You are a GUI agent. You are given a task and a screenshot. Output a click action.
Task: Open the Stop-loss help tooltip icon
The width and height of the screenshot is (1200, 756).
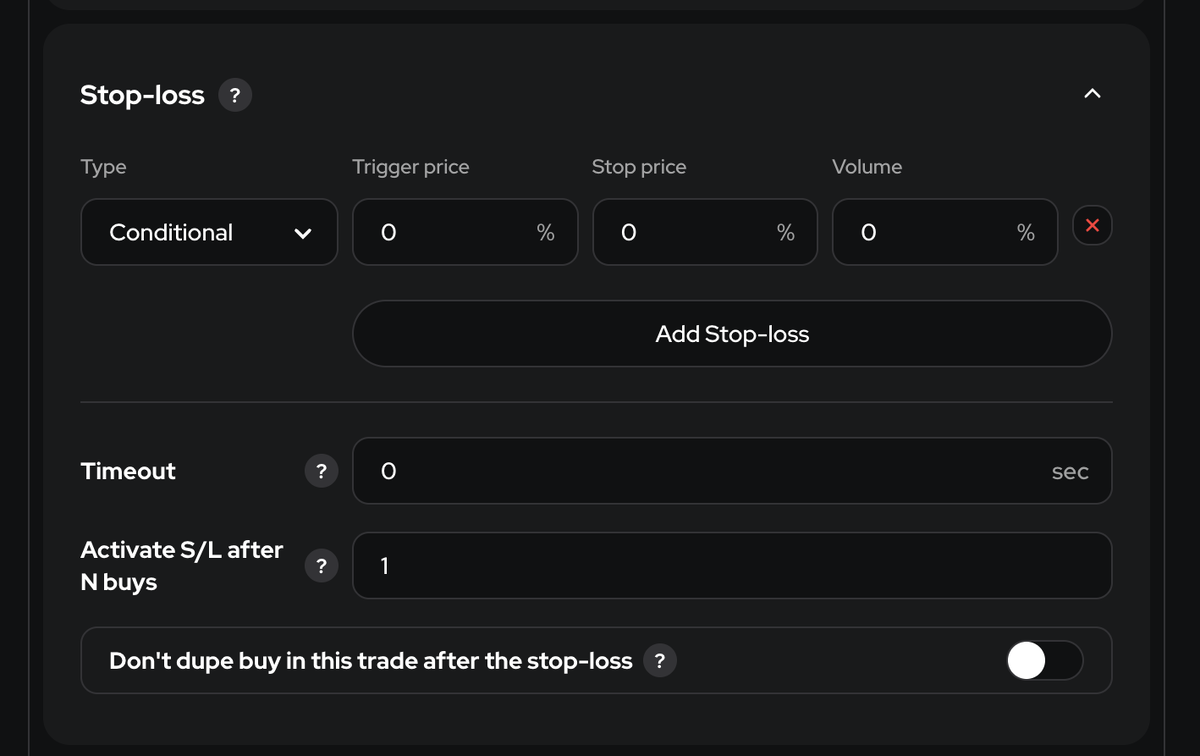pos(234,96)
